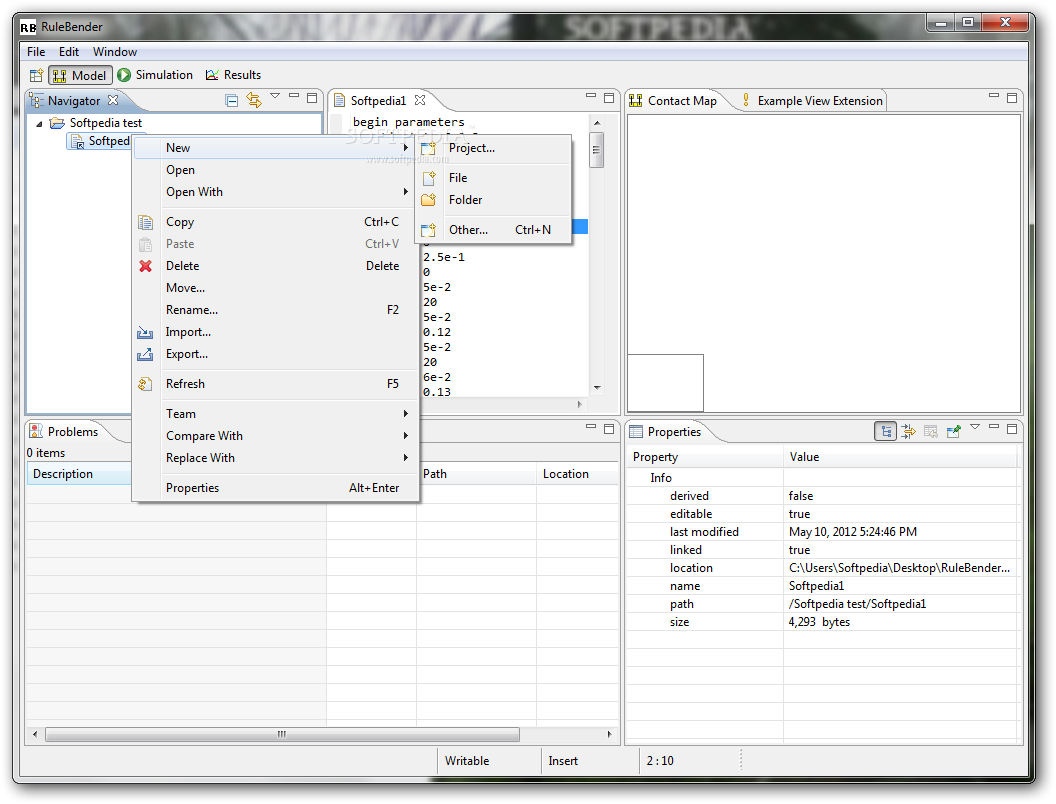Maximize the Navigator panel

coord(312,98)
